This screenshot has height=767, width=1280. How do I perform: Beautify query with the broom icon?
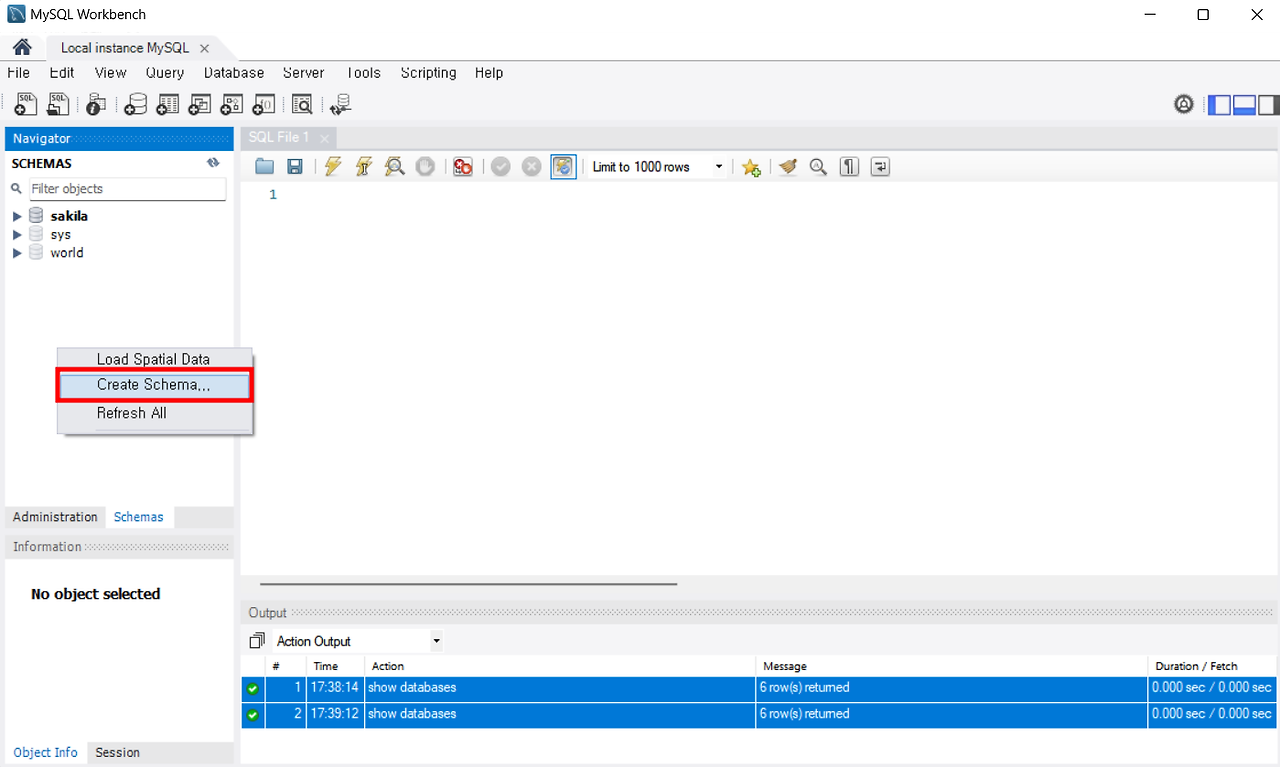pos(788,167)
